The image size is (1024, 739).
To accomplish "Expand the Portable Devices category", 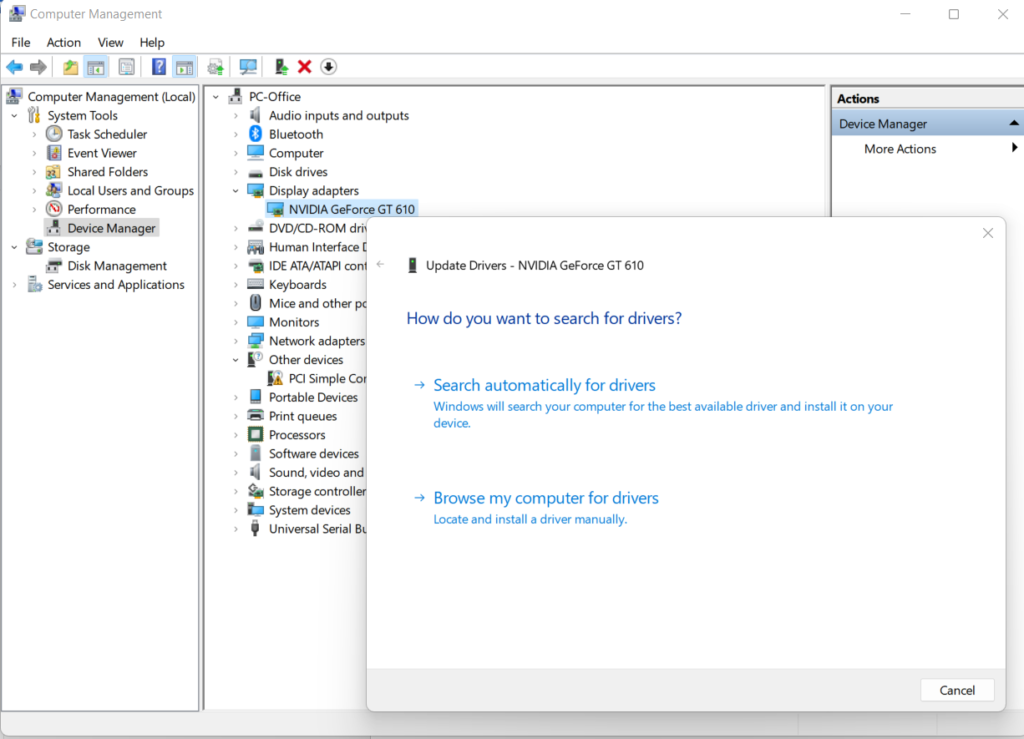I will click(236, 397).
